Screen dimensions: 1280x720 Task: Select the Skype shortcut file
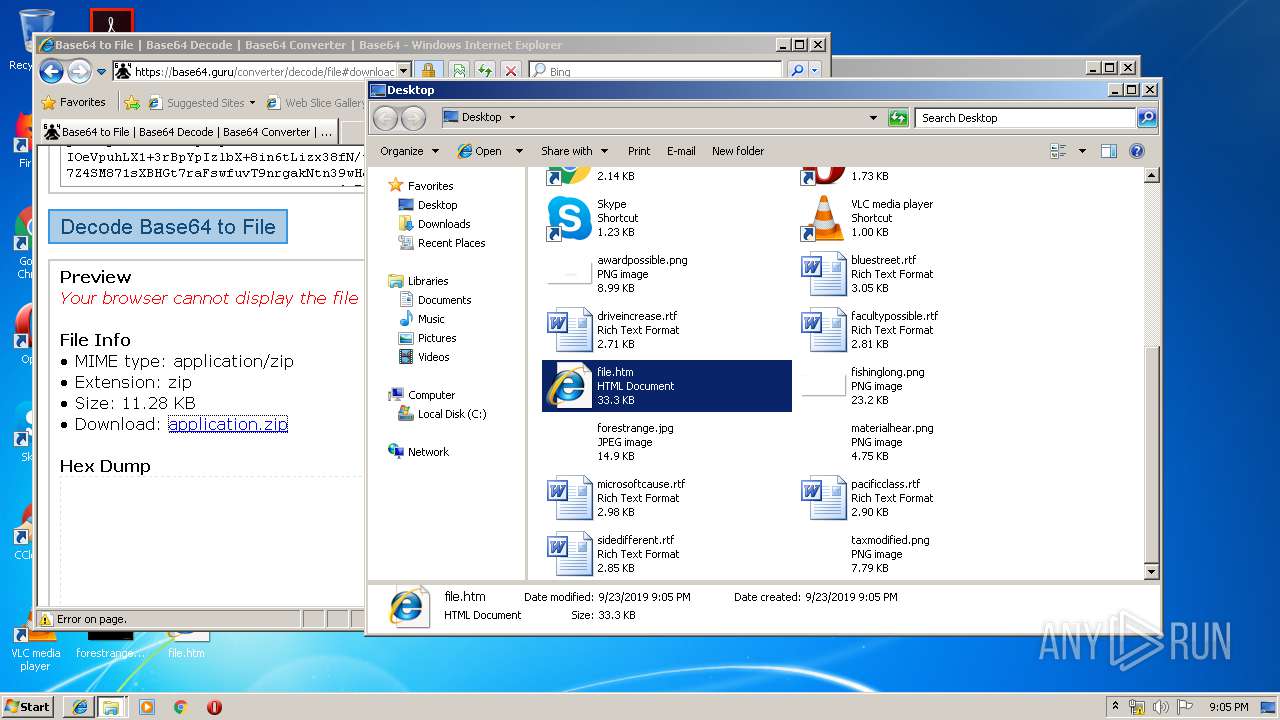(667, 218)
